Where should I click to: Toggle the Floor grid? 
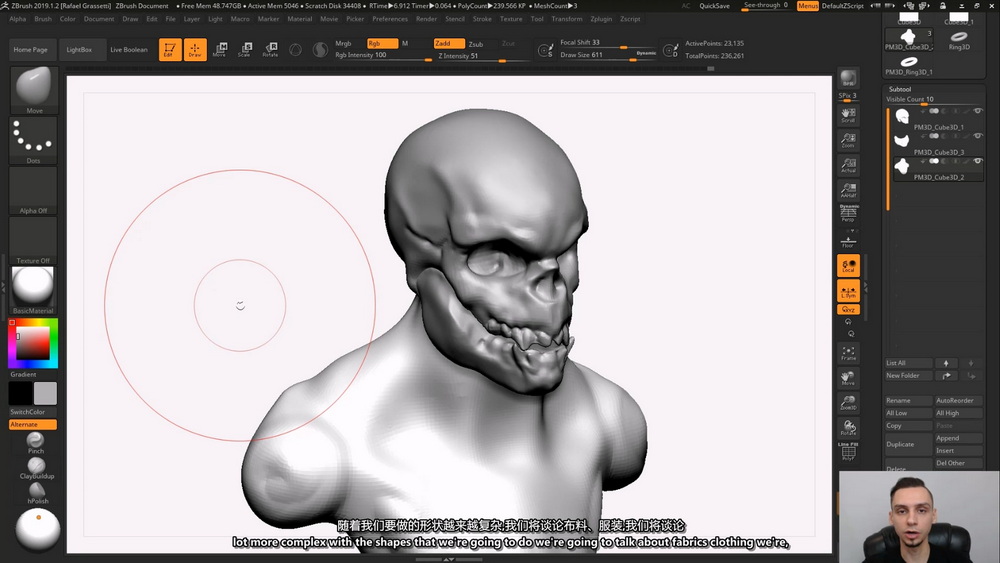click(x=848, y=241)
